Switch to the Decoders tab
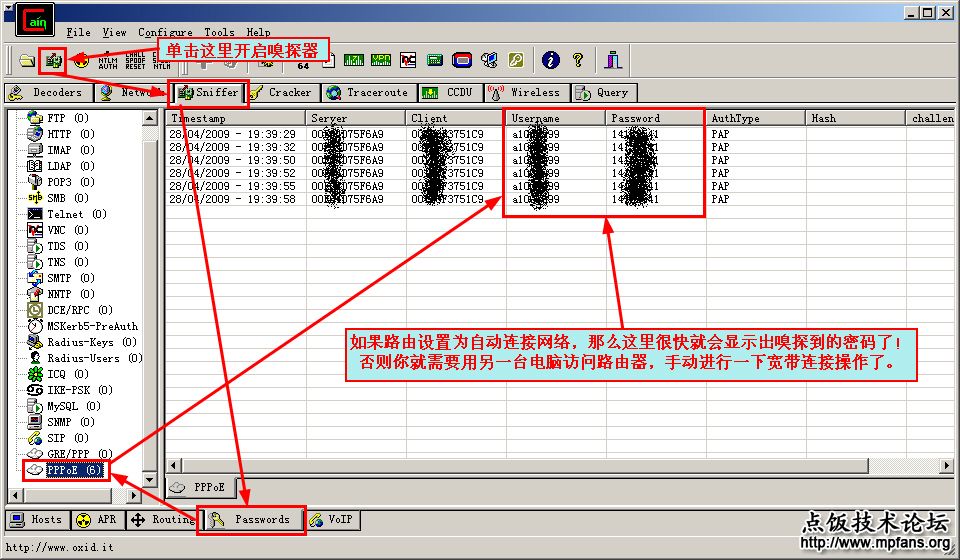 pos(49,92)
